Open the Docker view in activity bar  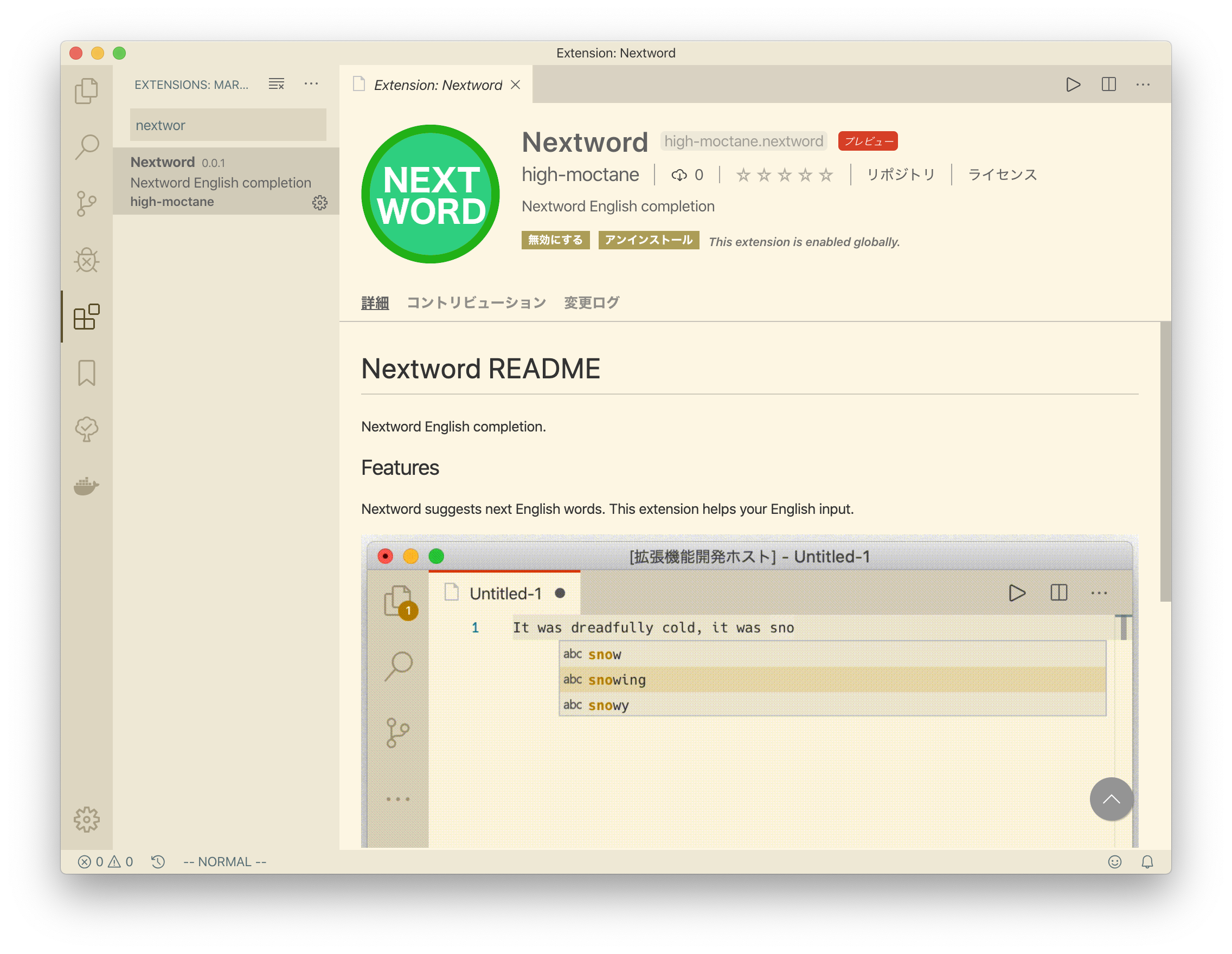tap(86, 486)
